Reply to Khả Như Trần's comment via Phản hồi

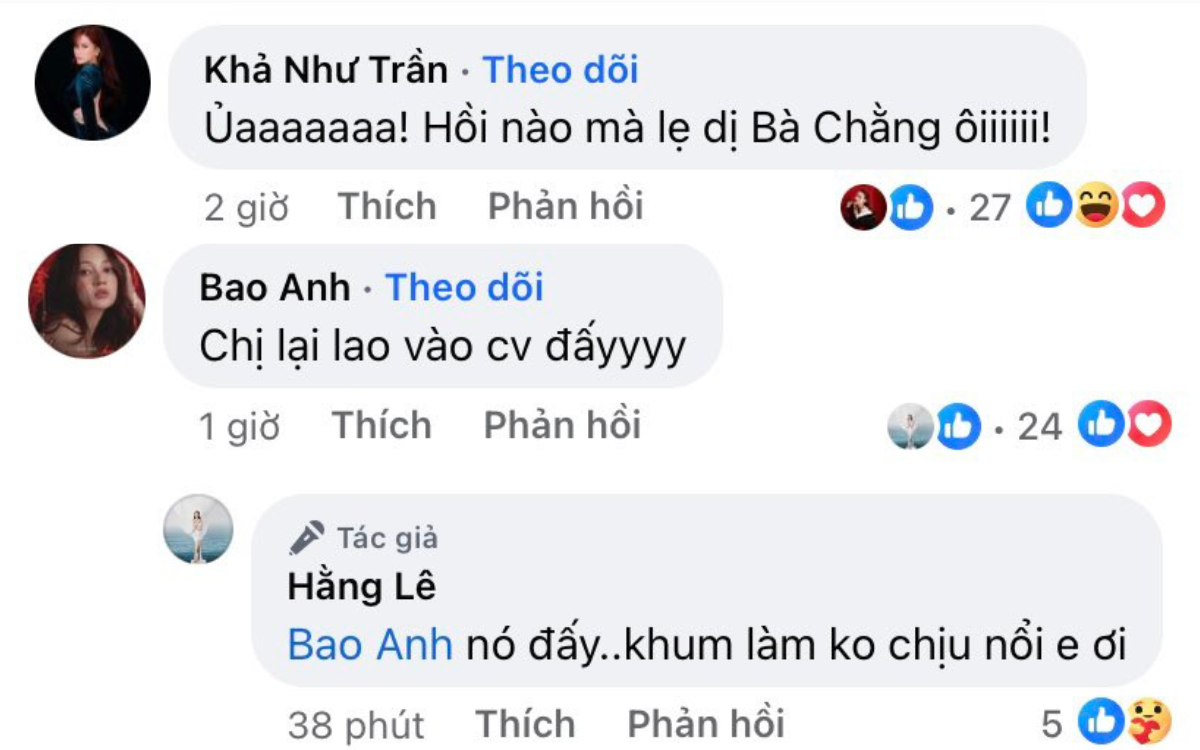pyautogui.click(x=565, y=206)
